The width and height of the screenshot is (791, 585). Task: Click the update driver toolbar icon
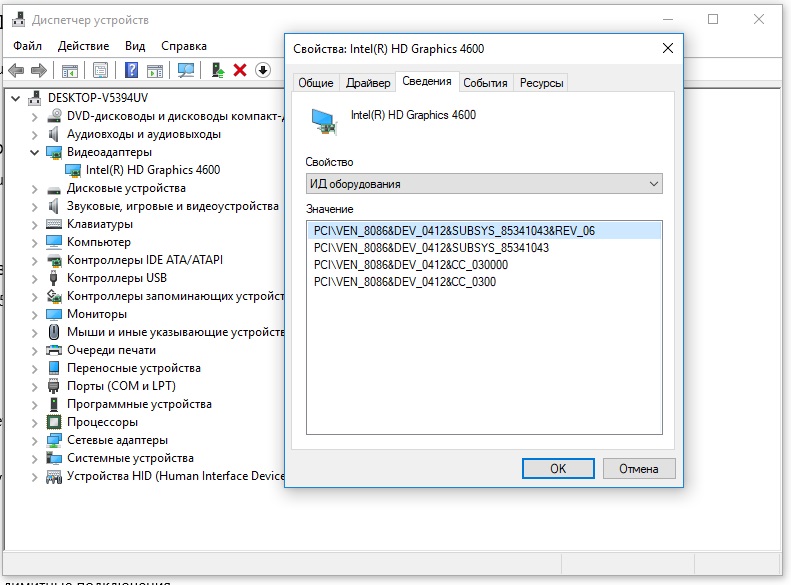[x=217, y=70]
